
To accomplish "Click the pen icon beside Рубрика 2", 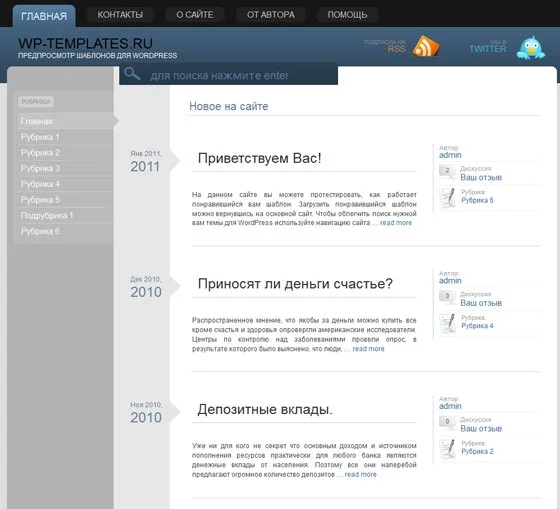I will point(448,448).
